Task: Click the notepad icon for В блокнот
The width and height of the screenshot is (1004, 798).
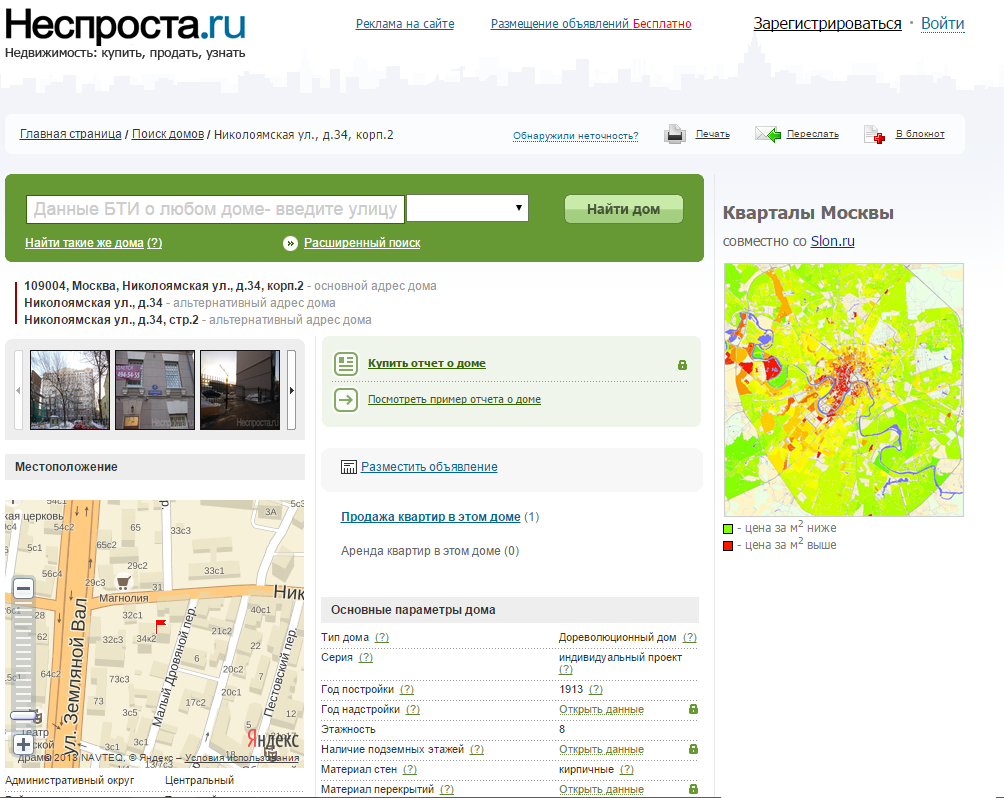Action: pos(874,134)
